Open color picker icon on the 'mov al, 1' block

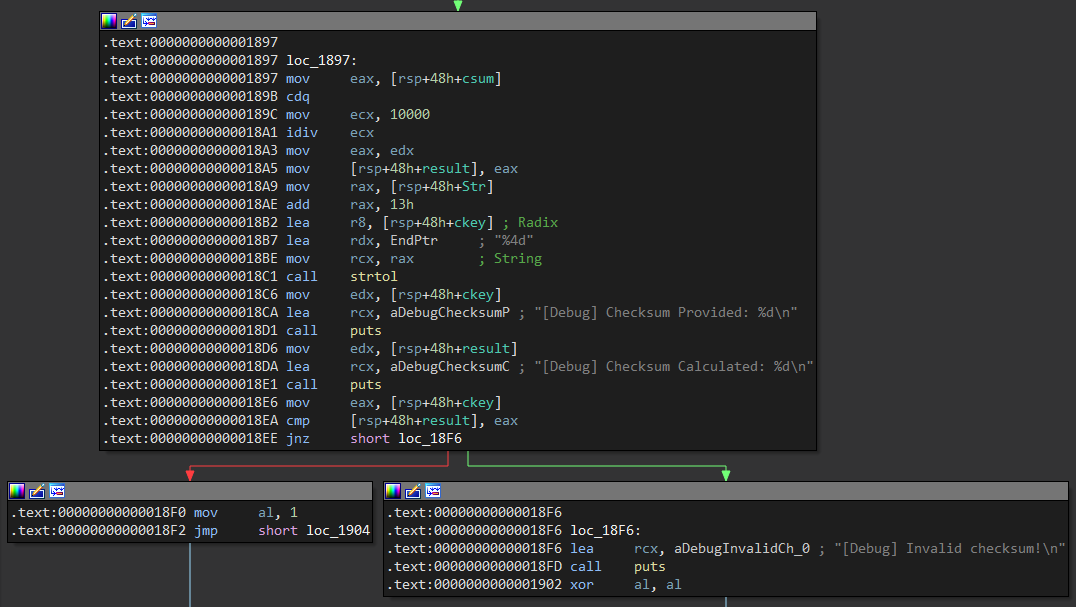pyautogui.click(x=16, y=491)
